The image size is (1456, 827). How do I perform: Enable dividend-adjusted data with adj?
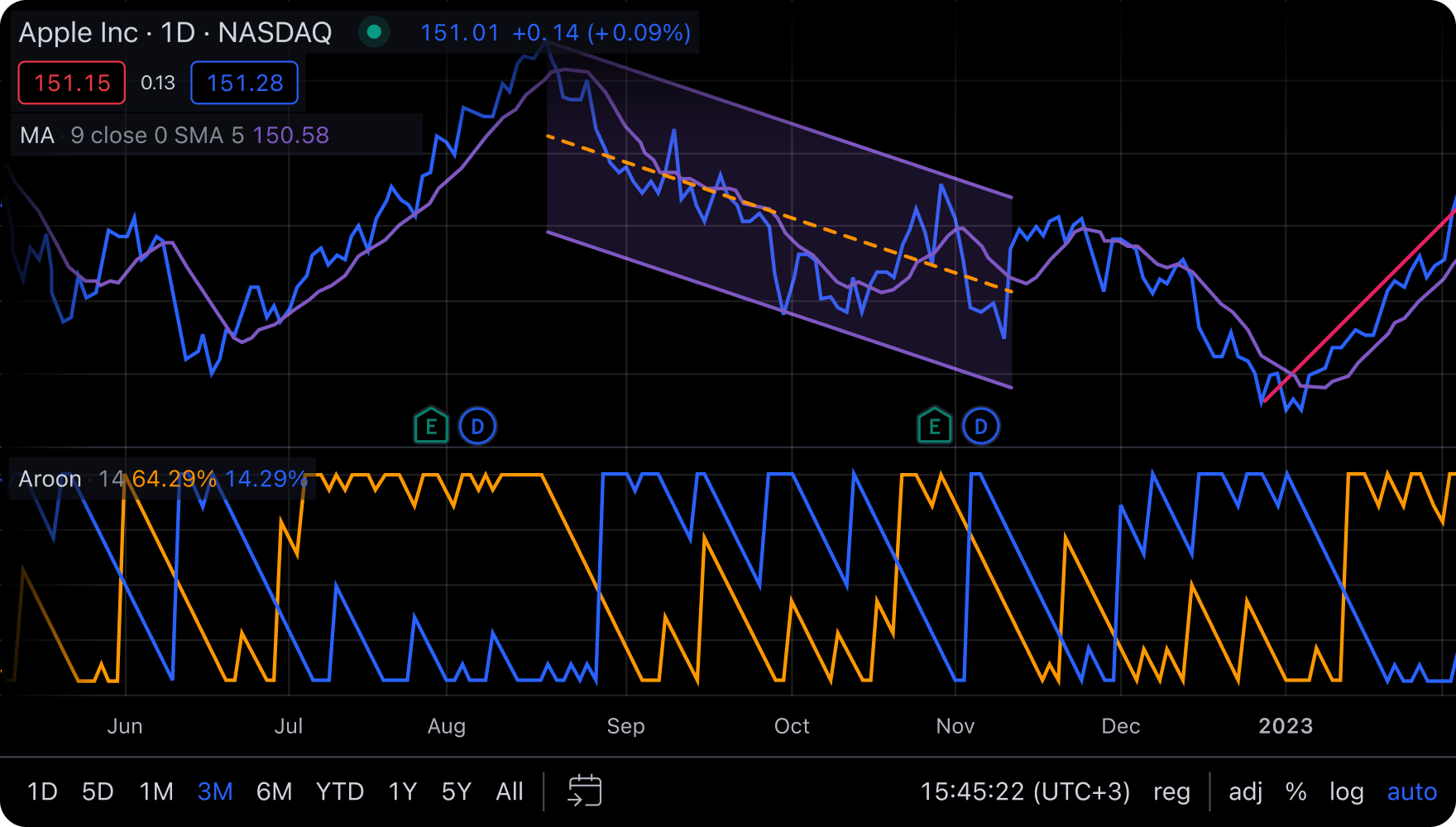[x=1245, y=791]
